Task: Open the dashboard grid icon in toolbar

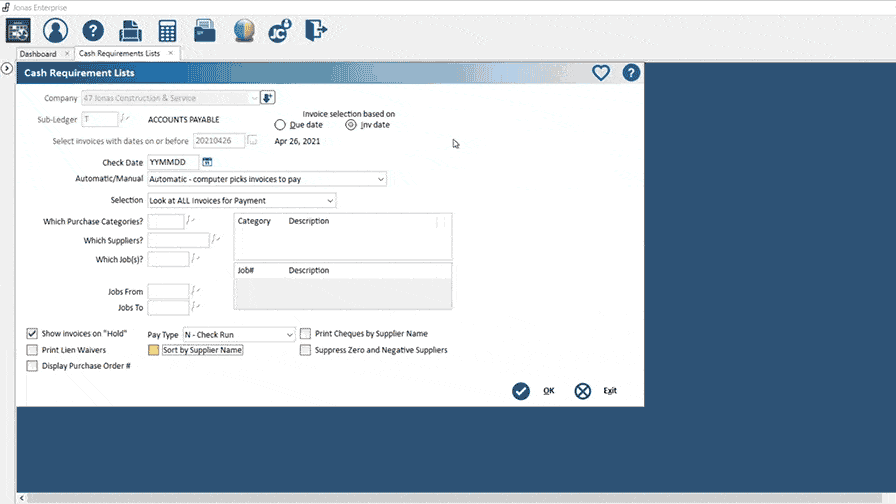Action: point(18,31)
